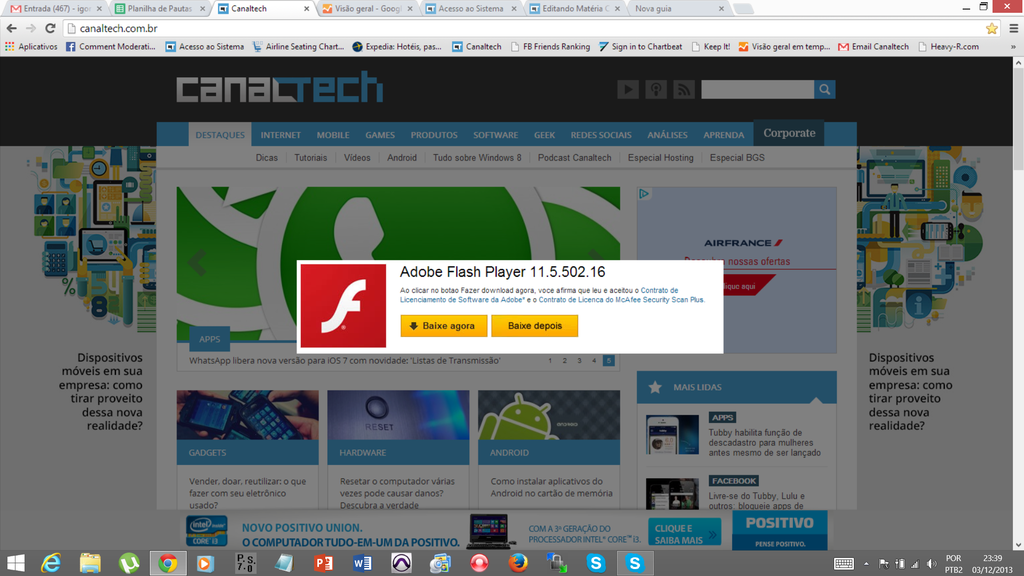Viewport: 1024px width, 576px height.
Task: Open the Tutoriais submenu link
Action: (x=310, y=157)
